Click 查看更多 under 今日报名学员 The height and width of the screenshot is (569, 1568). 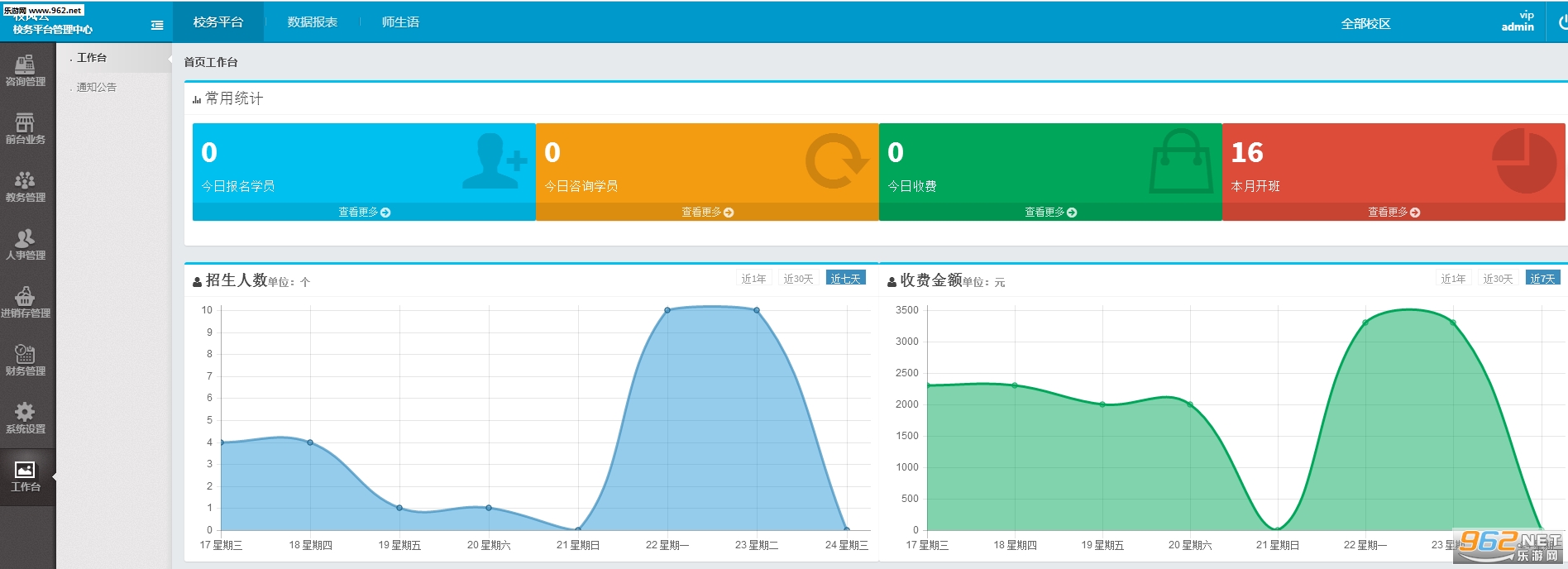(364, 213)
